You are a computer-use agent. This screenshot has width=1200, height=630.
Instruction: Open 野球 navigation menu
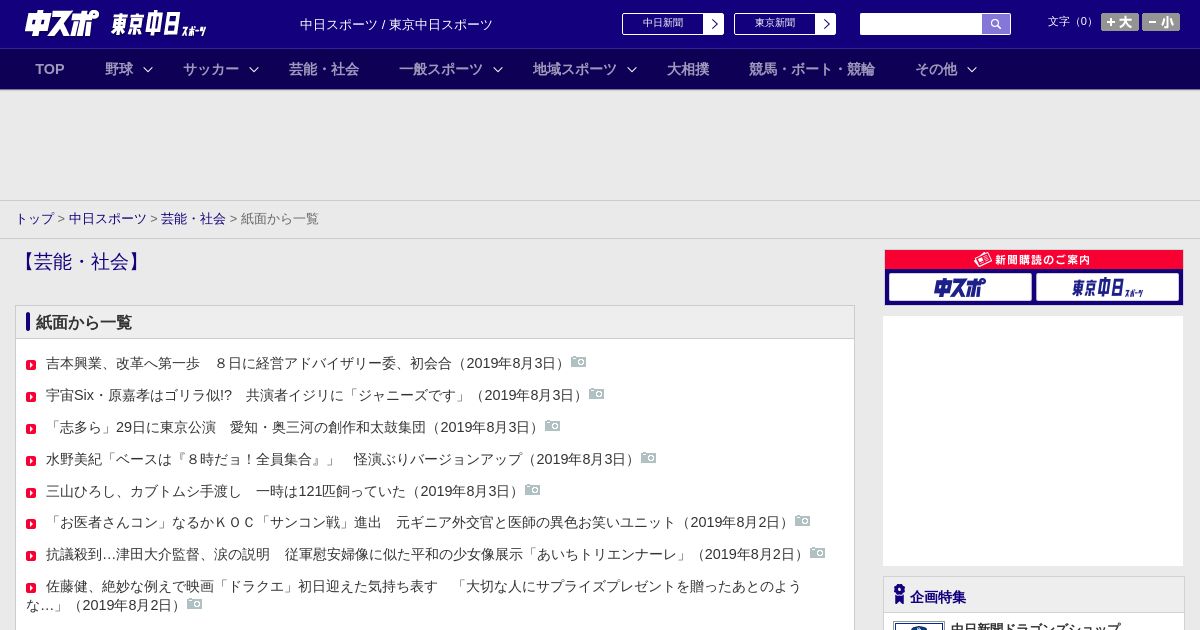tap(119, 69)
